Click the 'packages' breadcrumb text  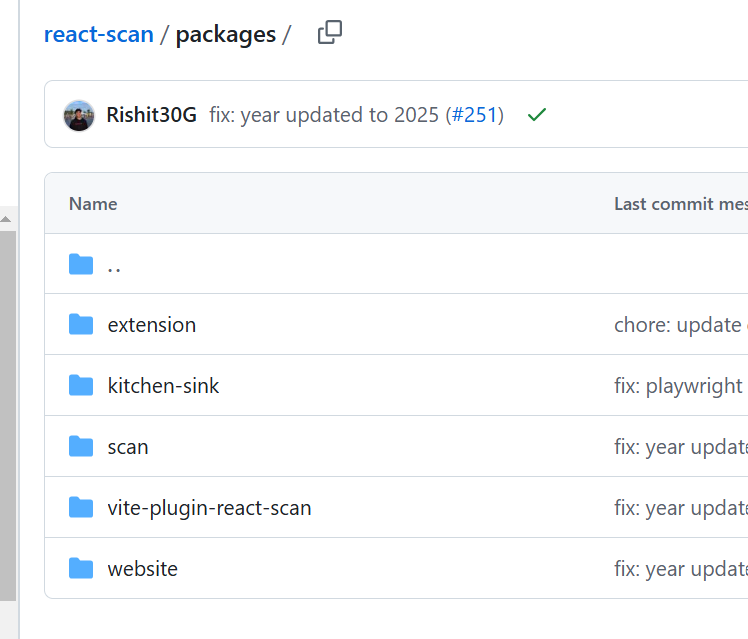click(226, 35)
